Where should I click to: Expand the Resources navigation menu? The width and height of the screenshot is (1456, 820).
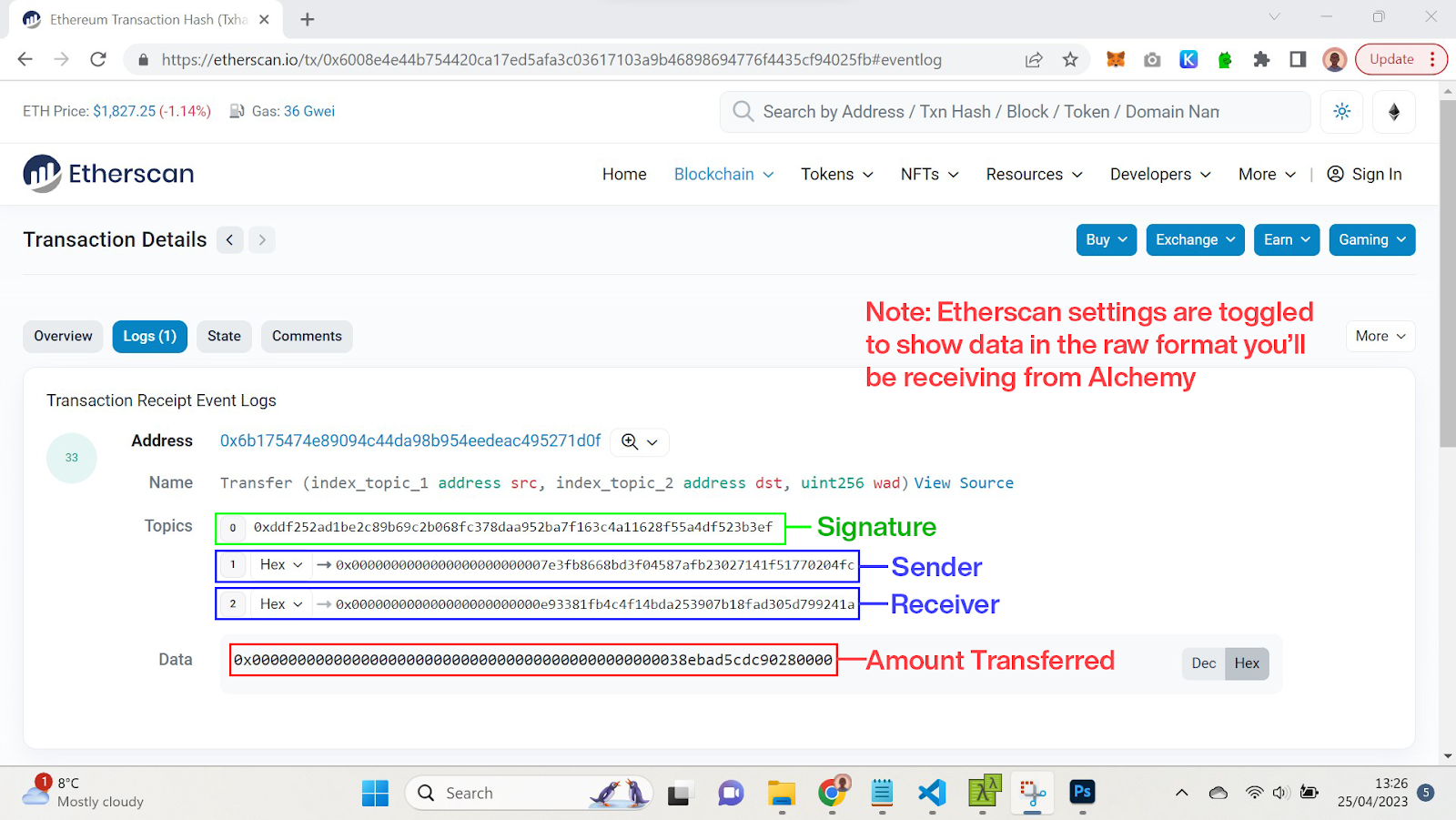coord(1035,175)
